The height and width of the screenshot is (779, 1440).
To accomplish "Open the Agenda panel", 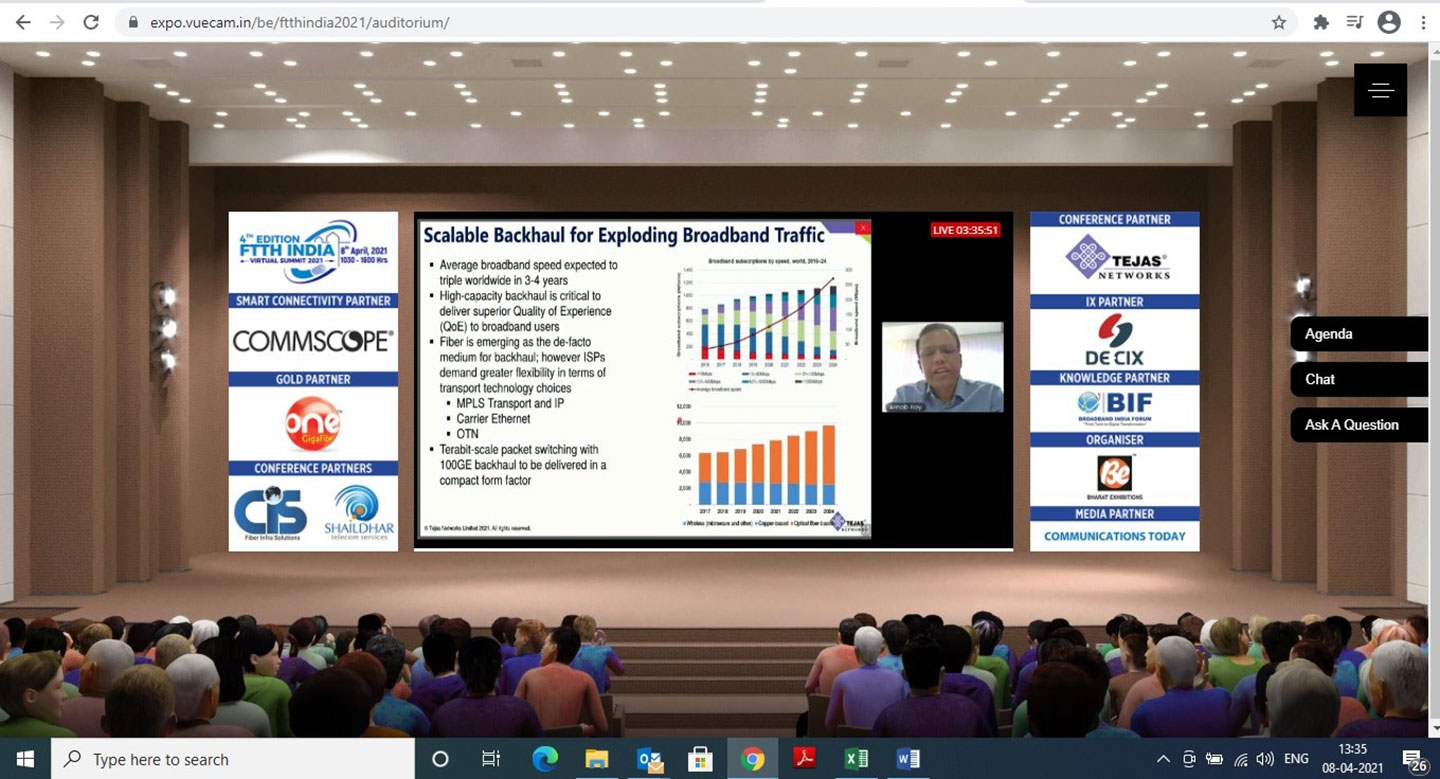I will pos(1359,334).
